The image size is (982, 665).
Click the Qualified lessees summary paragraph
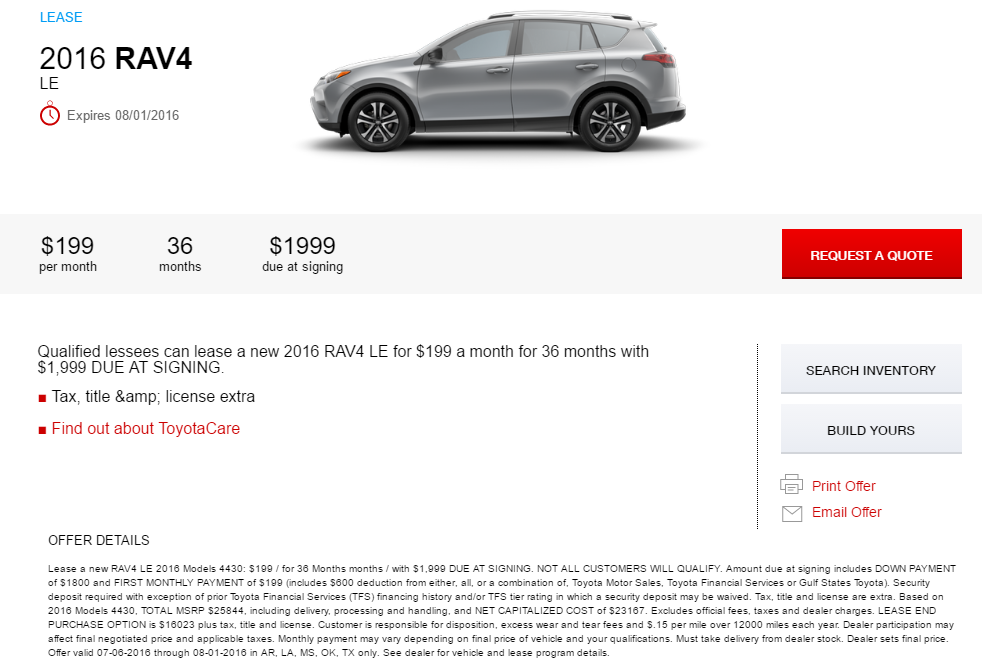tap(343, 359)
